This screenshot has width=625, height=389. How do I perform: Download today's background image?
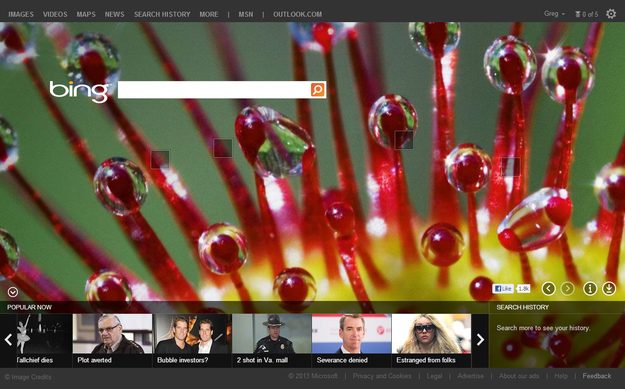point(609,288)
